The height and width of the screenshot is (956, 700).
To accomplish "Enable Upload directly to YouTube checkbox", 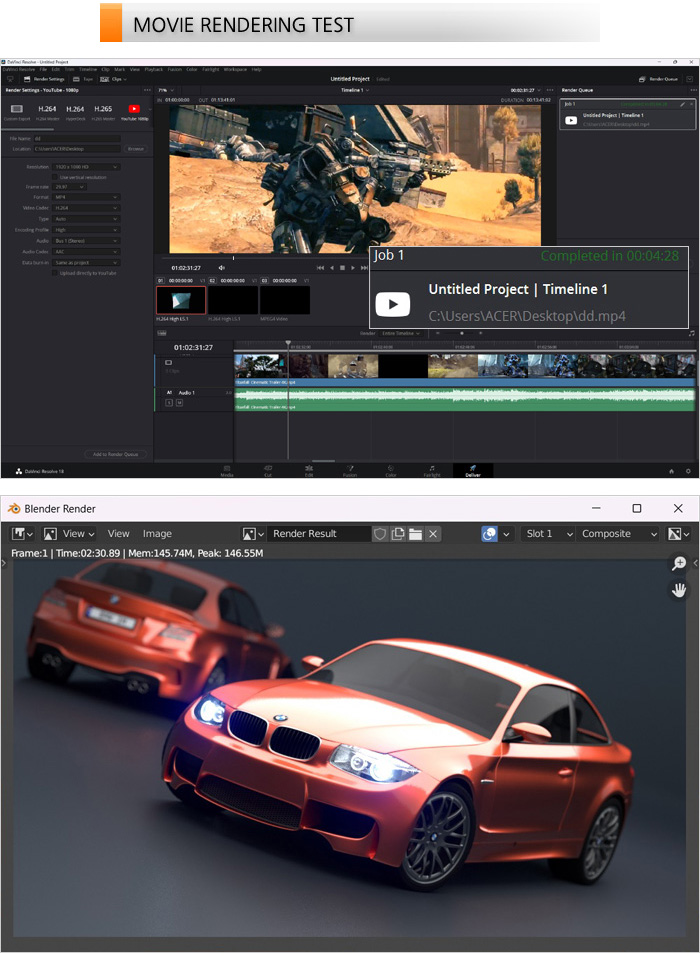I will tap(54, 273).
